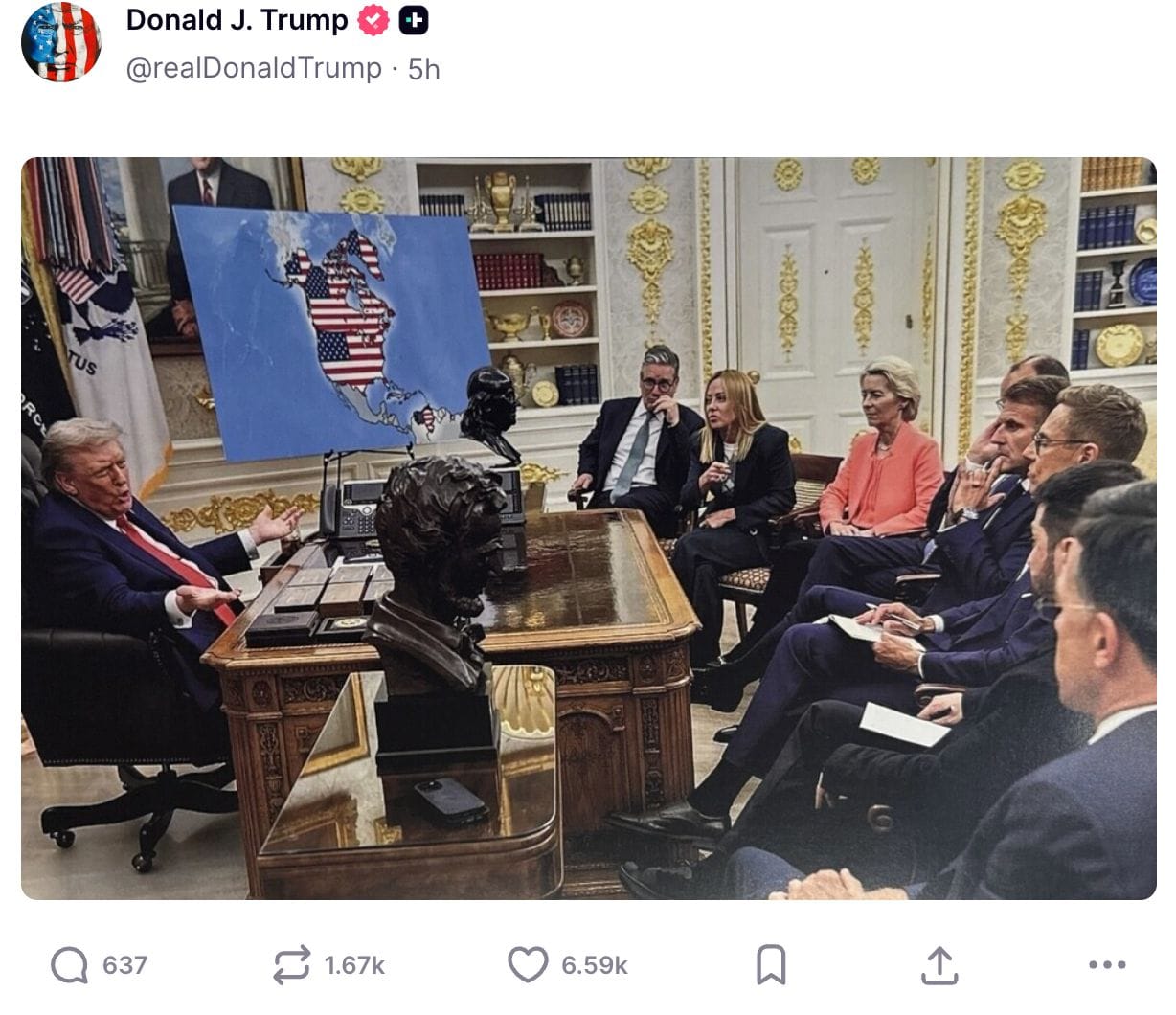1176x1015 pixels.
Task: Visit the @realDonaldTrump handle link
Action: (254, 68)
